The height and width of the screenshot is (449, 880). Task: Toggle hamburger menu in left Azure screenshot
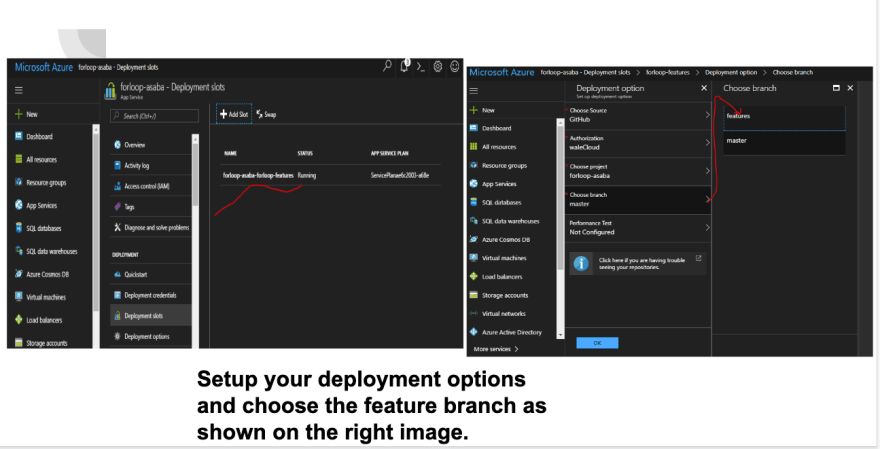[19, 90]
